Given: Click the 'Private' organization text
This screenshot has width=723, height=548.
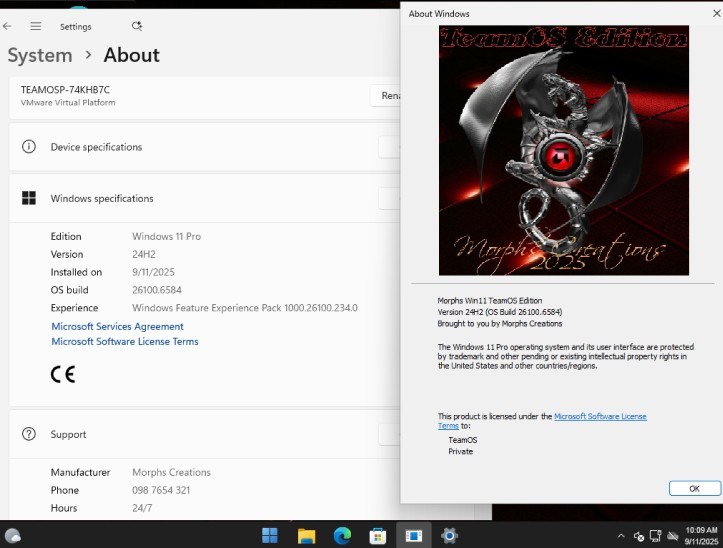Looking at the screenshot, I should click(461, 451).
